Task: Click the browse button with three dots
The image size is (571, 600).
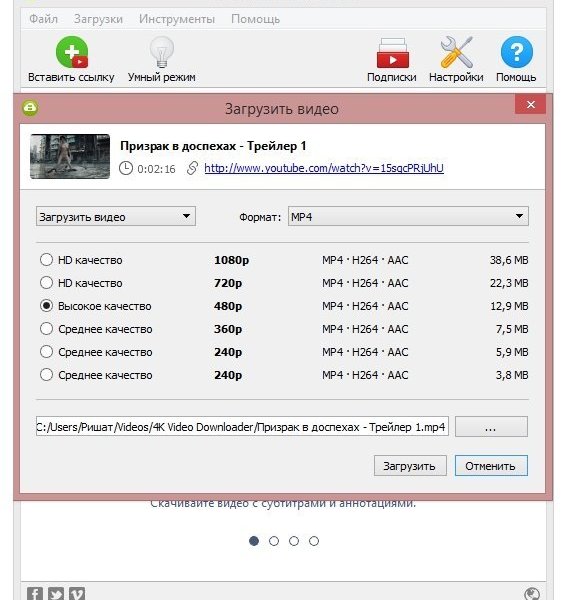Action: [491, 427]
